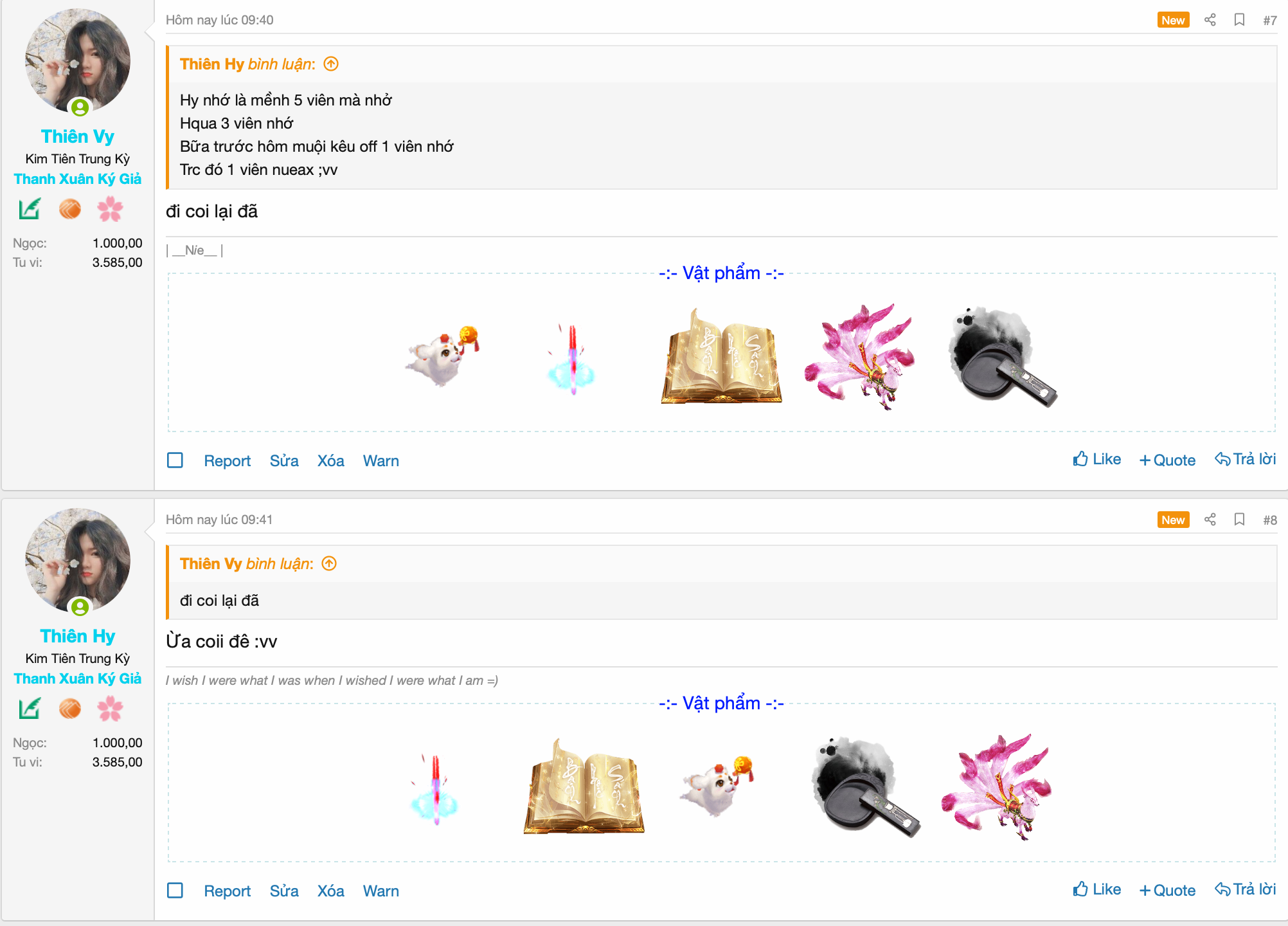Open Thiên Hy's avatar profile picture
This screenshot has width=1288, height=926.
[78, 560]
